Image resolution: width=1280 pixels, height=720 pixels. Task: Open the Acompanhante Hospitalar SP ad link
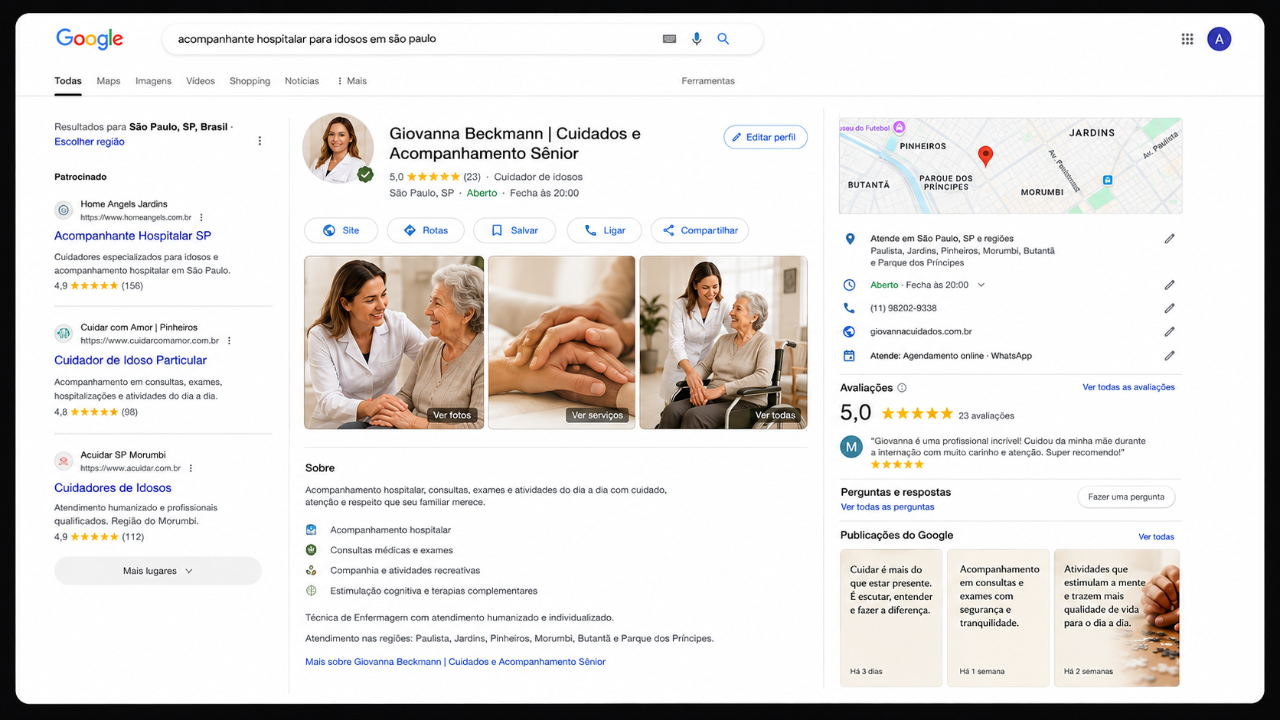(x=132, y=236)
